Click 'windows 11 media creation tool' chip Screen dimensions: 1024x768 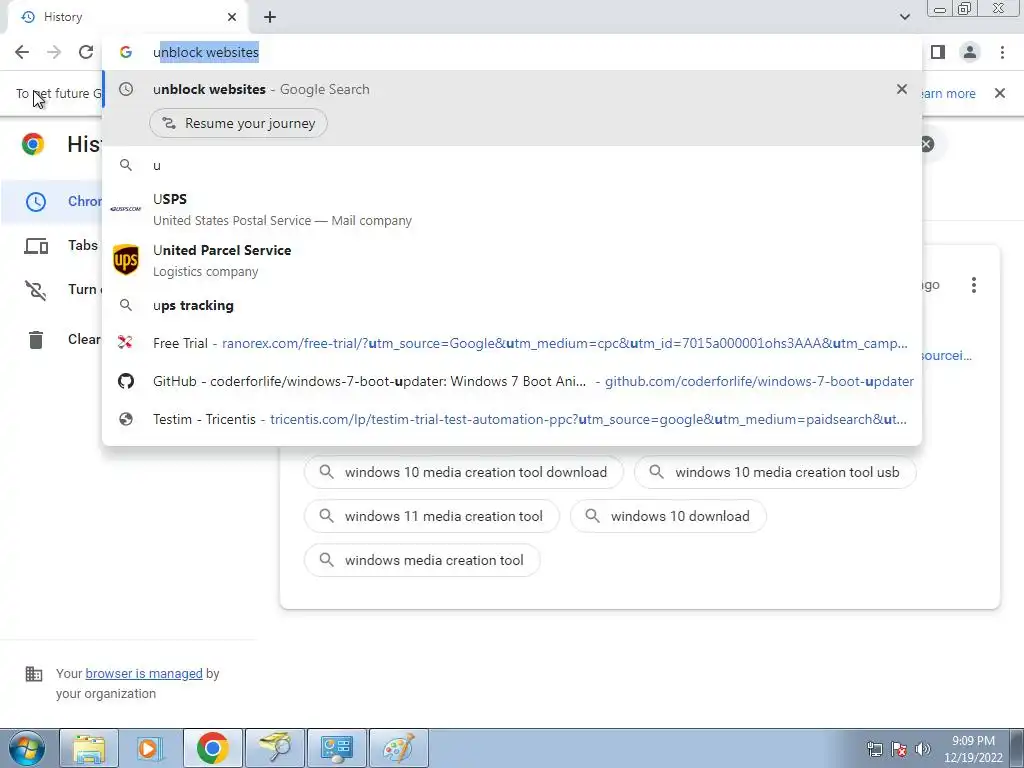point(432,517)
